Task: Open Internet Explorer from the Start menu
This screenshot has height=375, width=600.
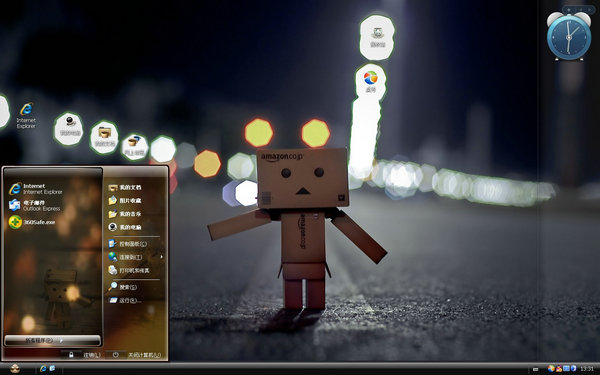Action: click(x=36, y=189)
